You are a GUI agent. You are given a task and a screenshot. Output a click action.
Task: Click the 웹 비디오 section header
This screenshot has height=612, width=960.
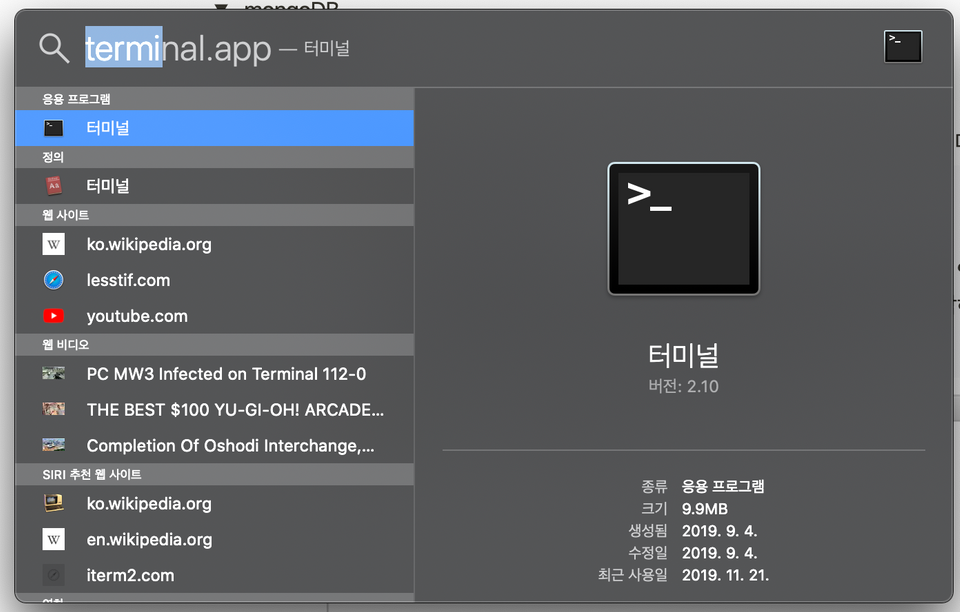pos(214,345)
